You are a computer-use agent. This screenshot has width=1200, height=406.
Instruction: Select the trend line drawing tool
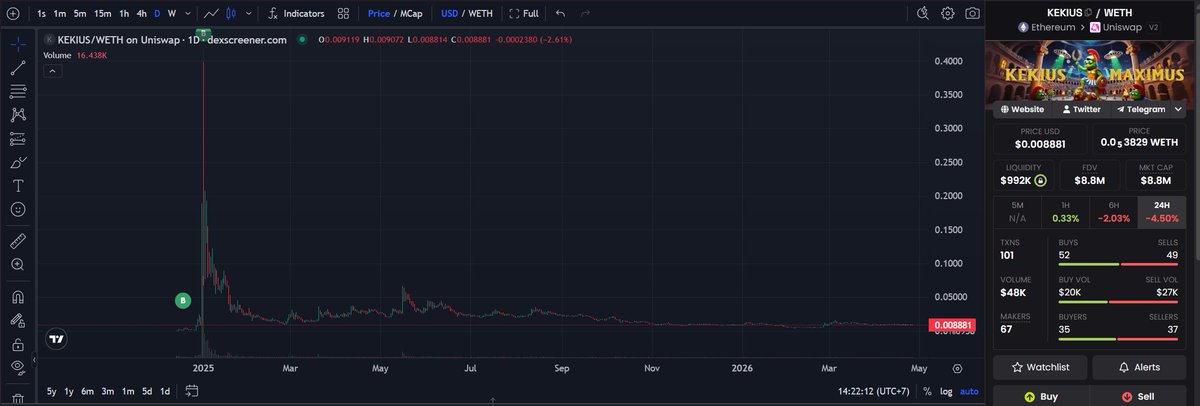[17, 68]
